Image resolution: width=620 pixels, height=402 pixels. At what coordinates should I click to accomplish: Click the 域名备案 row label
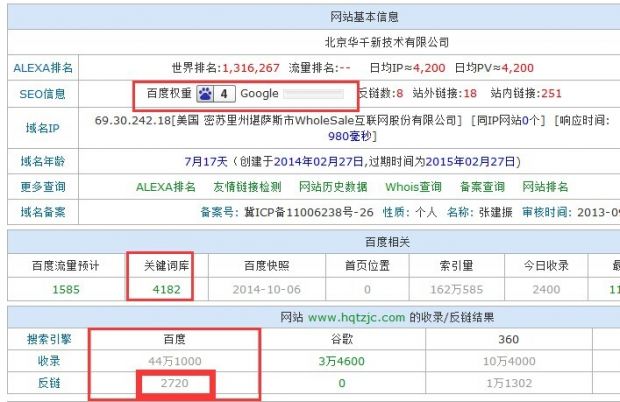click(x=43, y=212)
